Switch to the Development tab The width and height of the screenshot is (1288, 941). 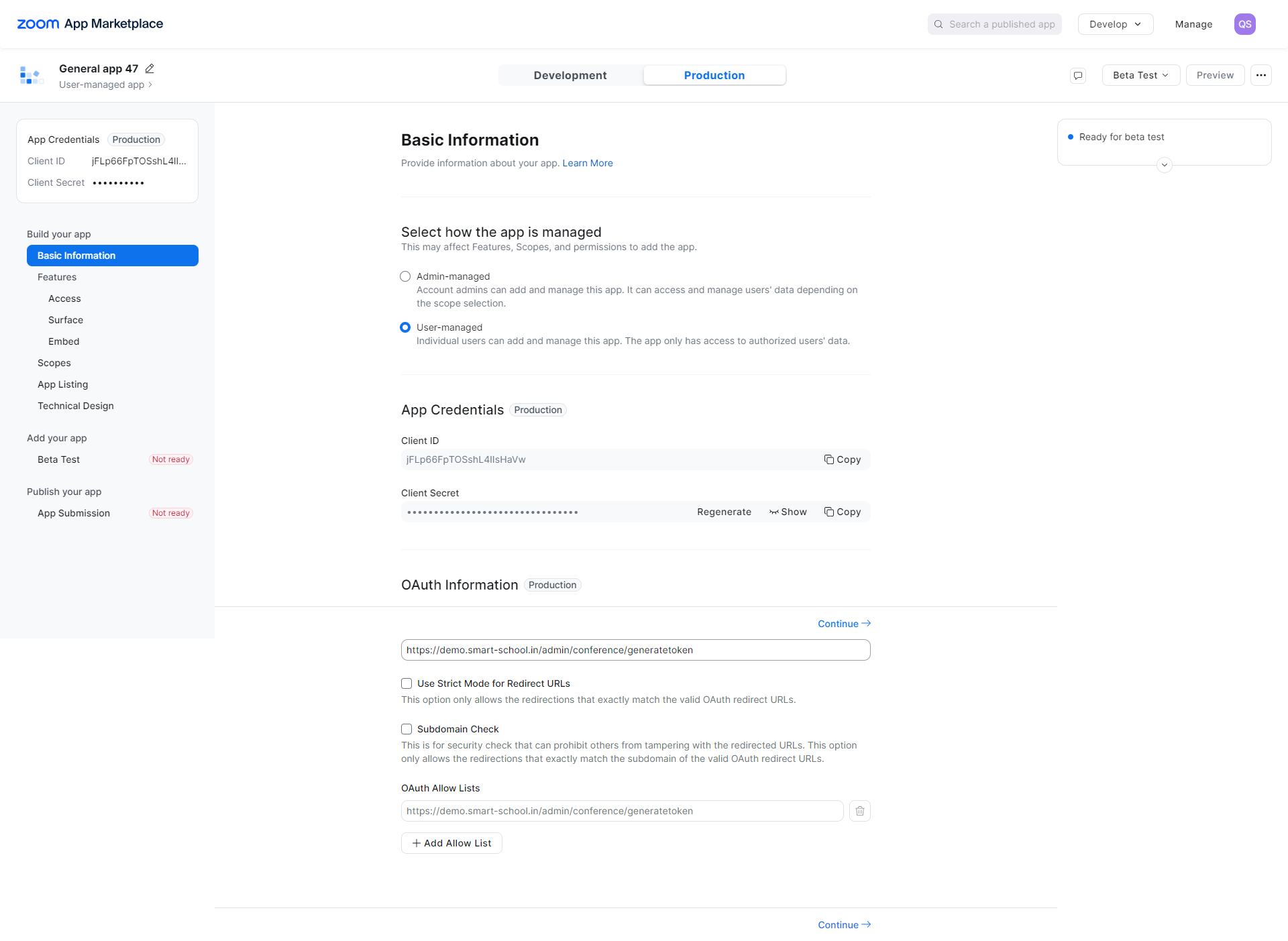(x=570, y=75)
